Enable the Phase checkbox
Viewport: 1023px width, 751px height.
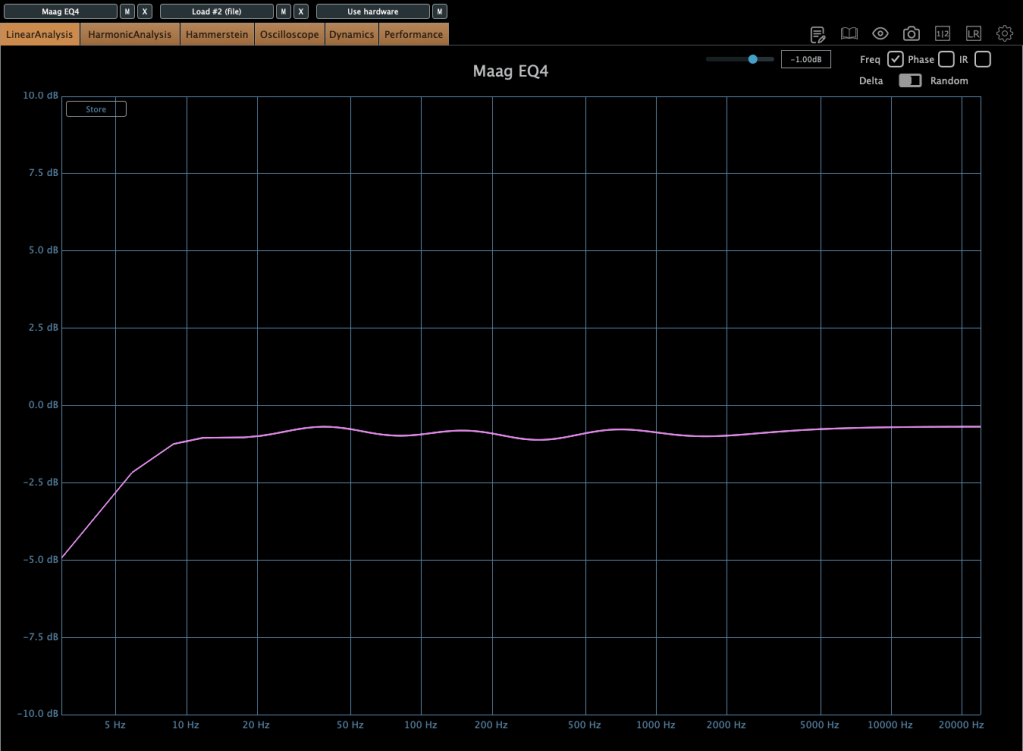point(946,59)
